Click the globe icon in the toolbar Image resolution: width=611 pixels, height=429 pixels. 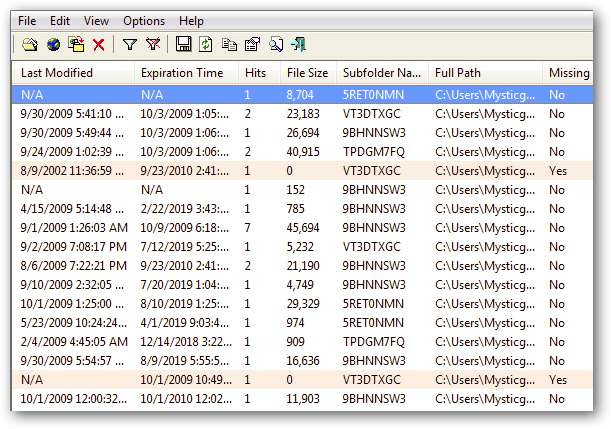(x=53, y=44)
